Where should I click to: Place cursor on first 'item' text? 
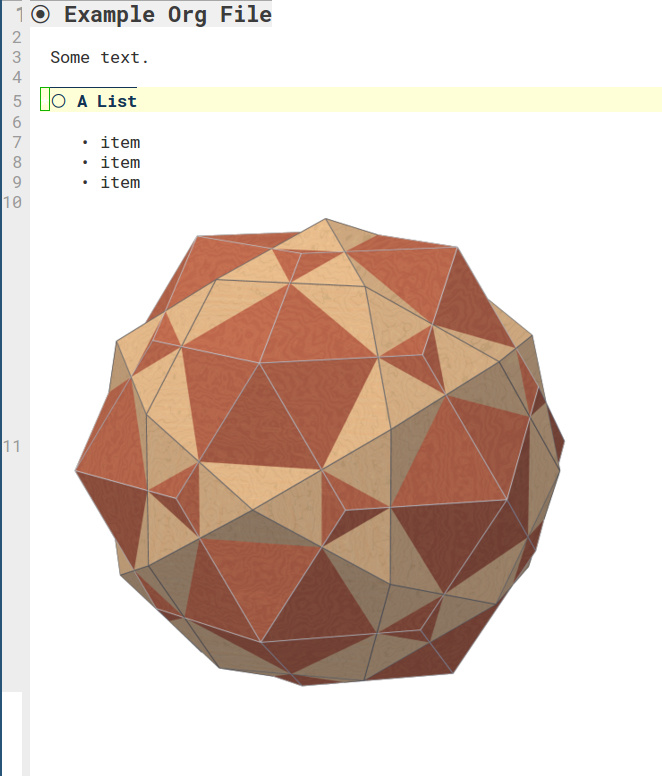tap(120, 142)
